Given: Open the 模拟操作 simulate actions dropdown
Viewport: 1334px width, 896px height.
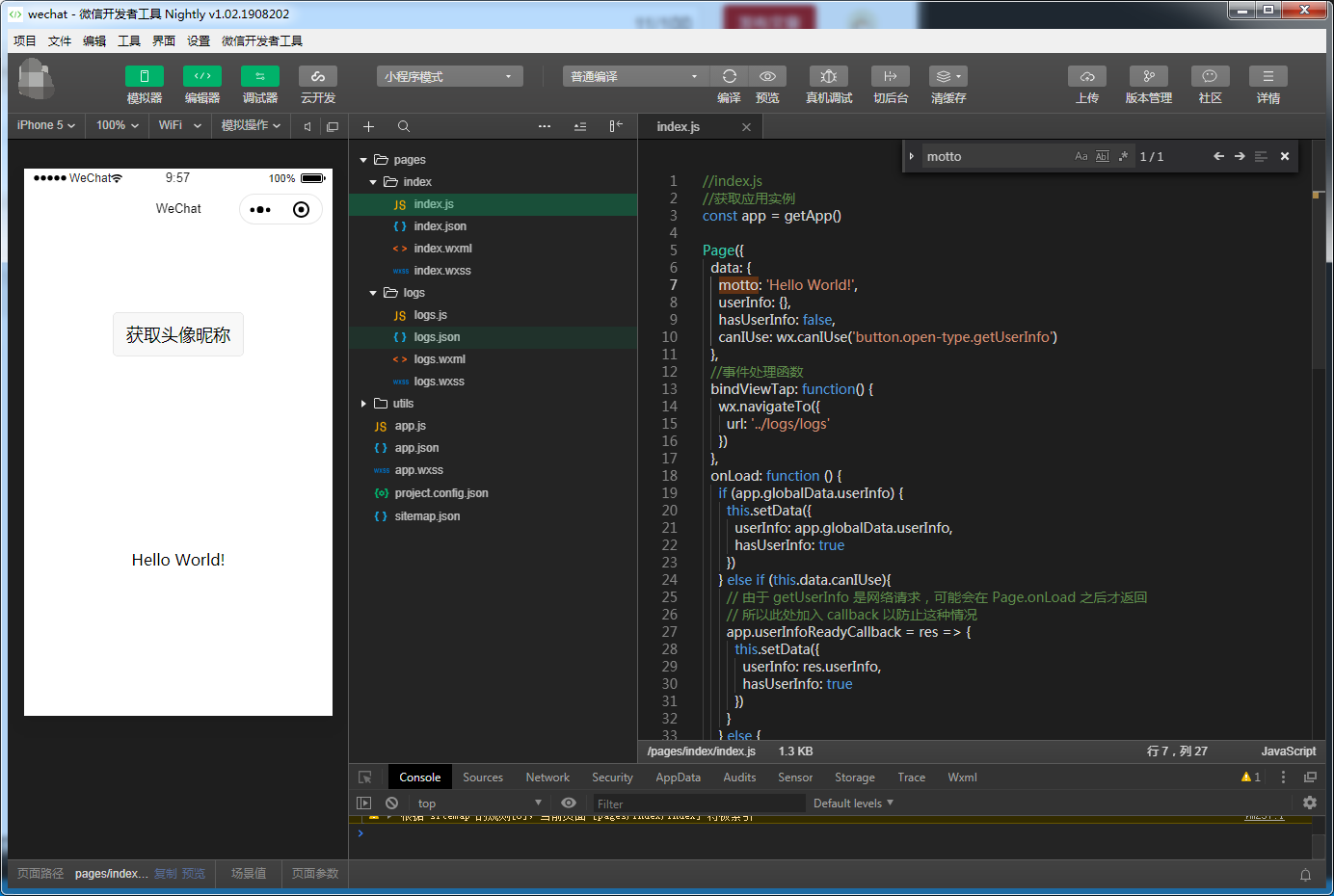Looking at the screenshot, I should pos(251,125).
